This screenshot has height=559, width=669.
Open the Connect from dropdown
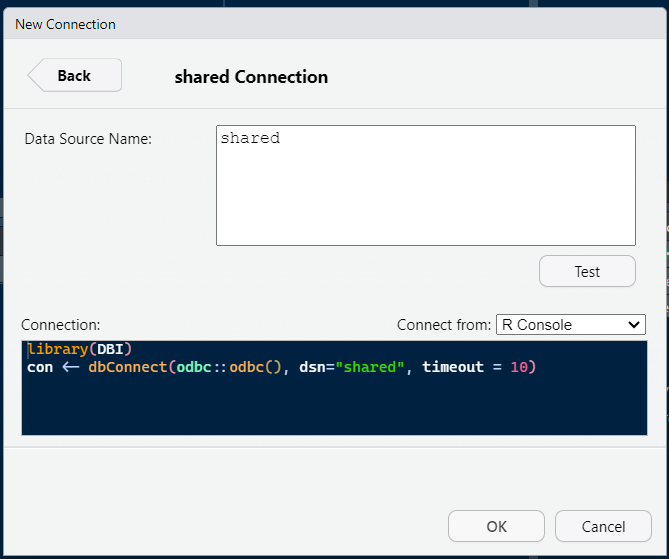[570, 325]
